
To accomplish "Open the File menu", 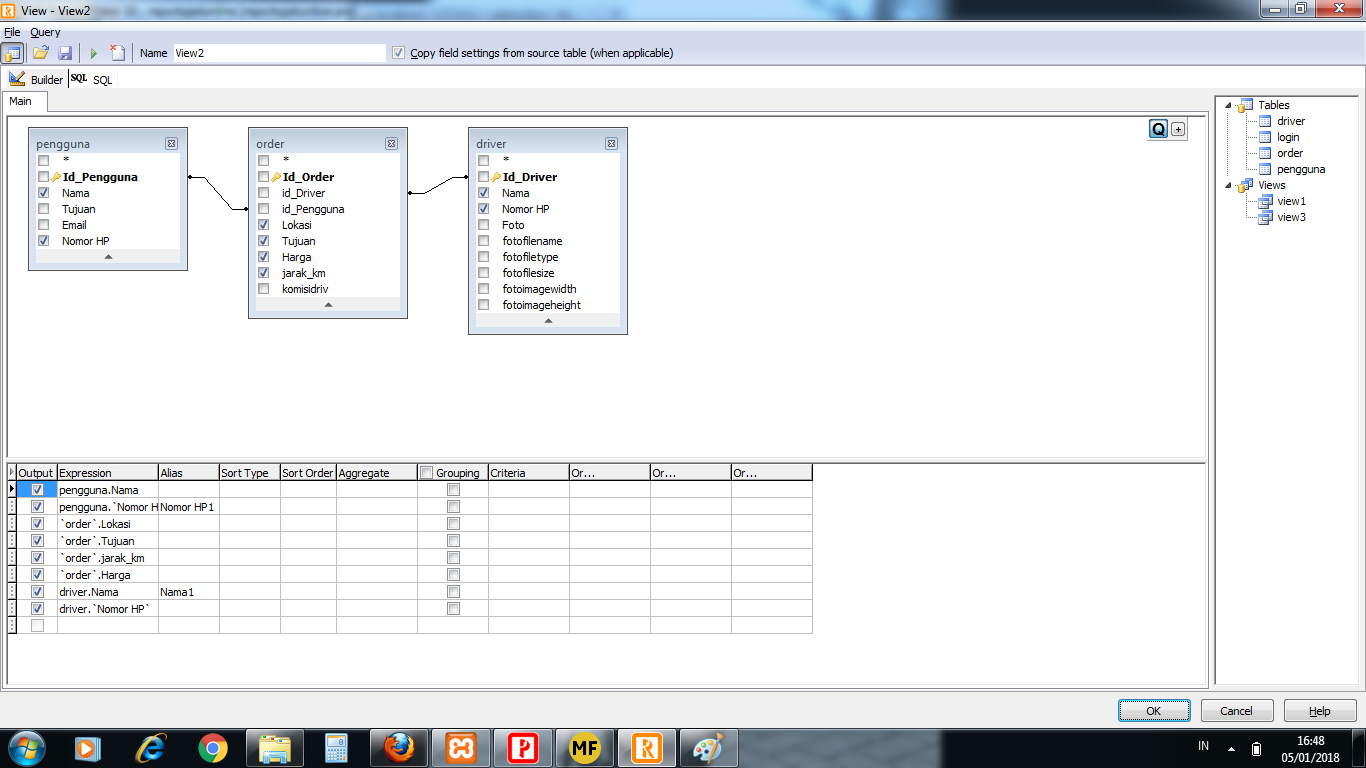I will 12,32.
